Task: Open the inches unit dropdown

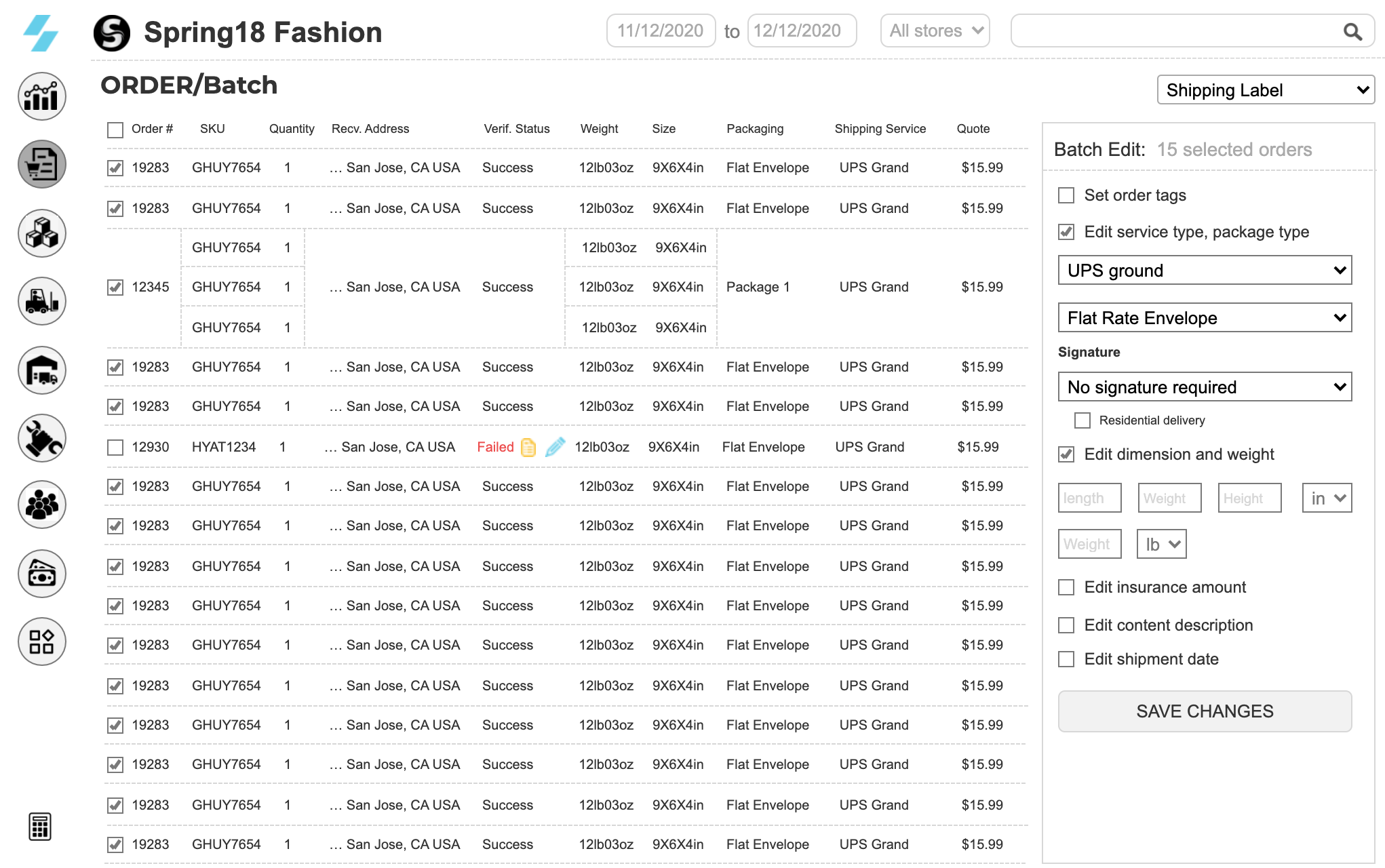Action: 1327,498
